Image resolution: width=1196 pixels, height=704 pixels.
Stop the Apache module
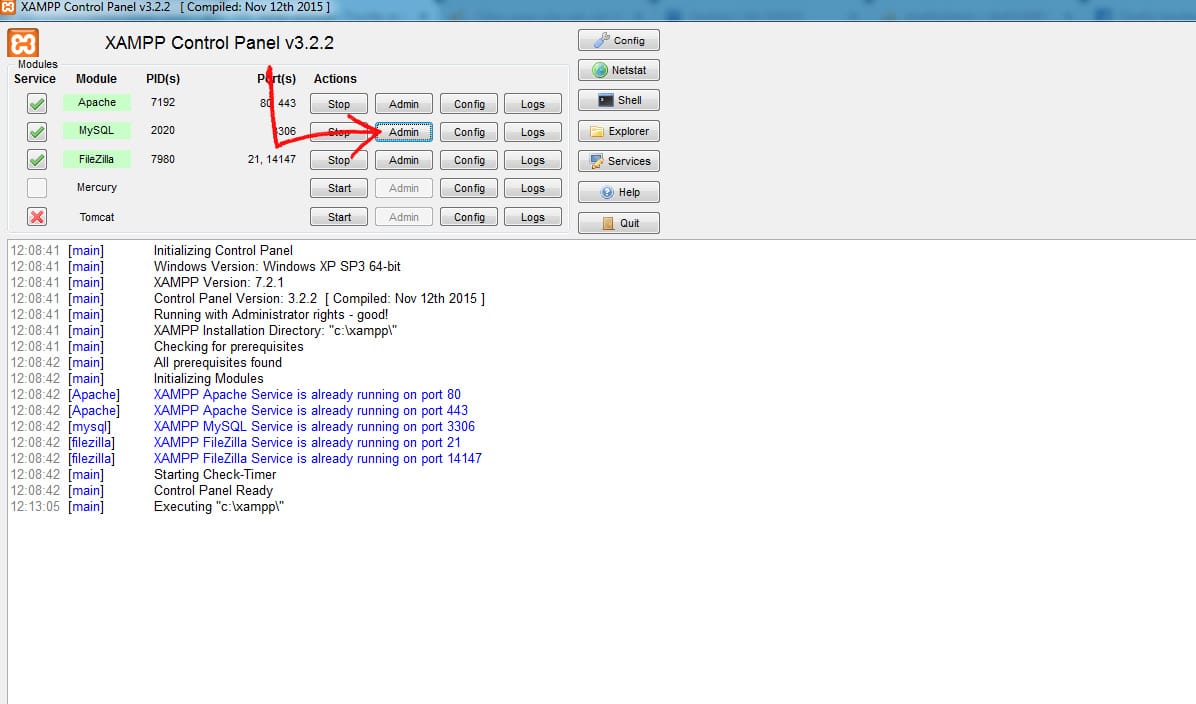339,104
